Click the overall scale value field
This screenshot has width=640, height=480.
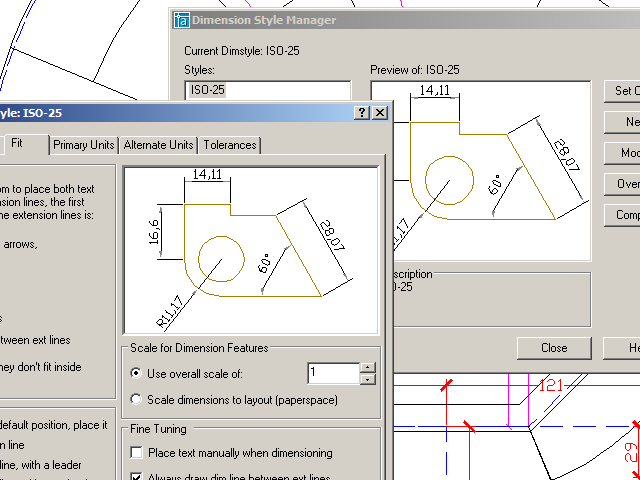point(332,374)
